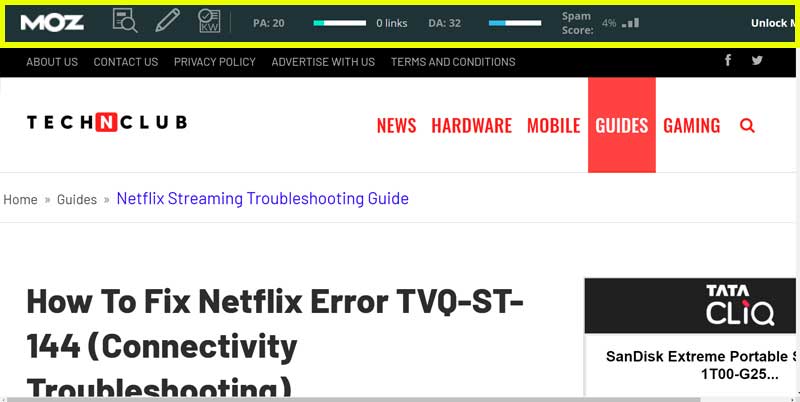Open the MozBar keyword KW icon
Screen dimensions: 800x402
point(209,21)
